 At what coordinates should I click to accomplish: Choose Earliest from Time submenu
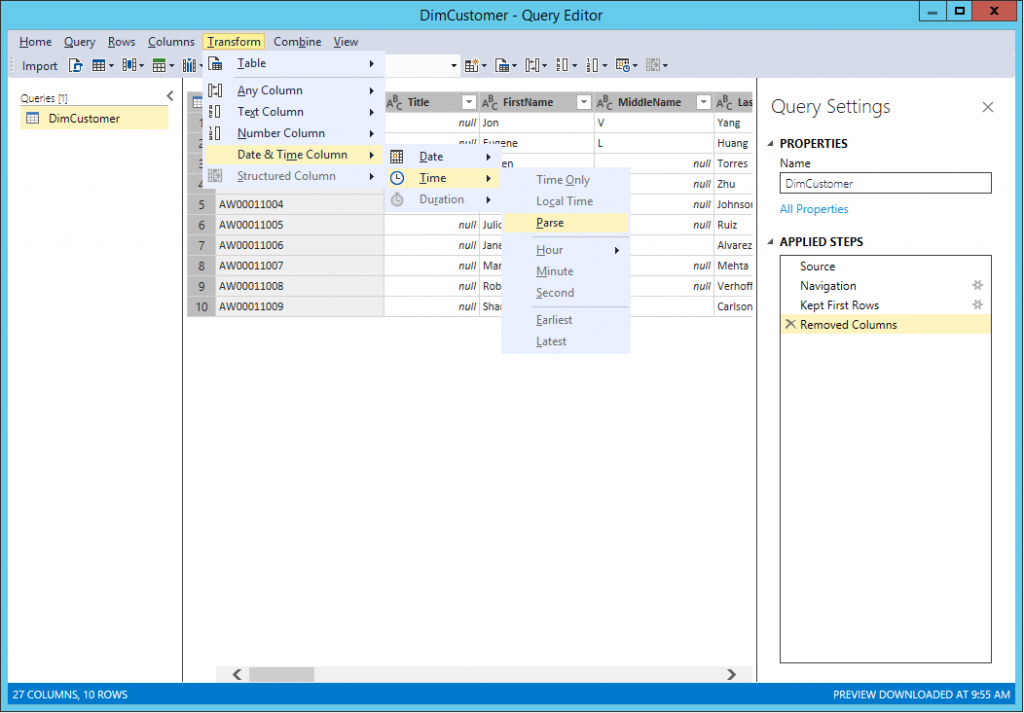click(x=566, y=320)
